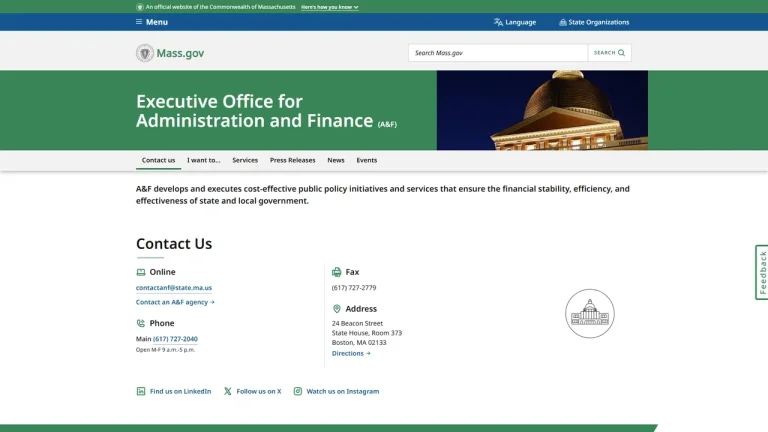Image resolution: width=768 pixels, height=432 pixels.
Task: Click the Language menu text
Action: (521, 22)
